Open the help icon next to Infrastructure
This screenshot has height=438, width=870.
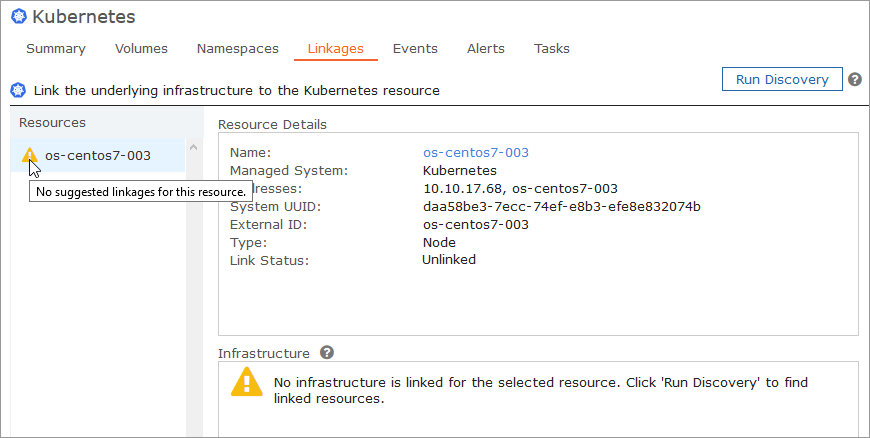[x=327, y=353]
